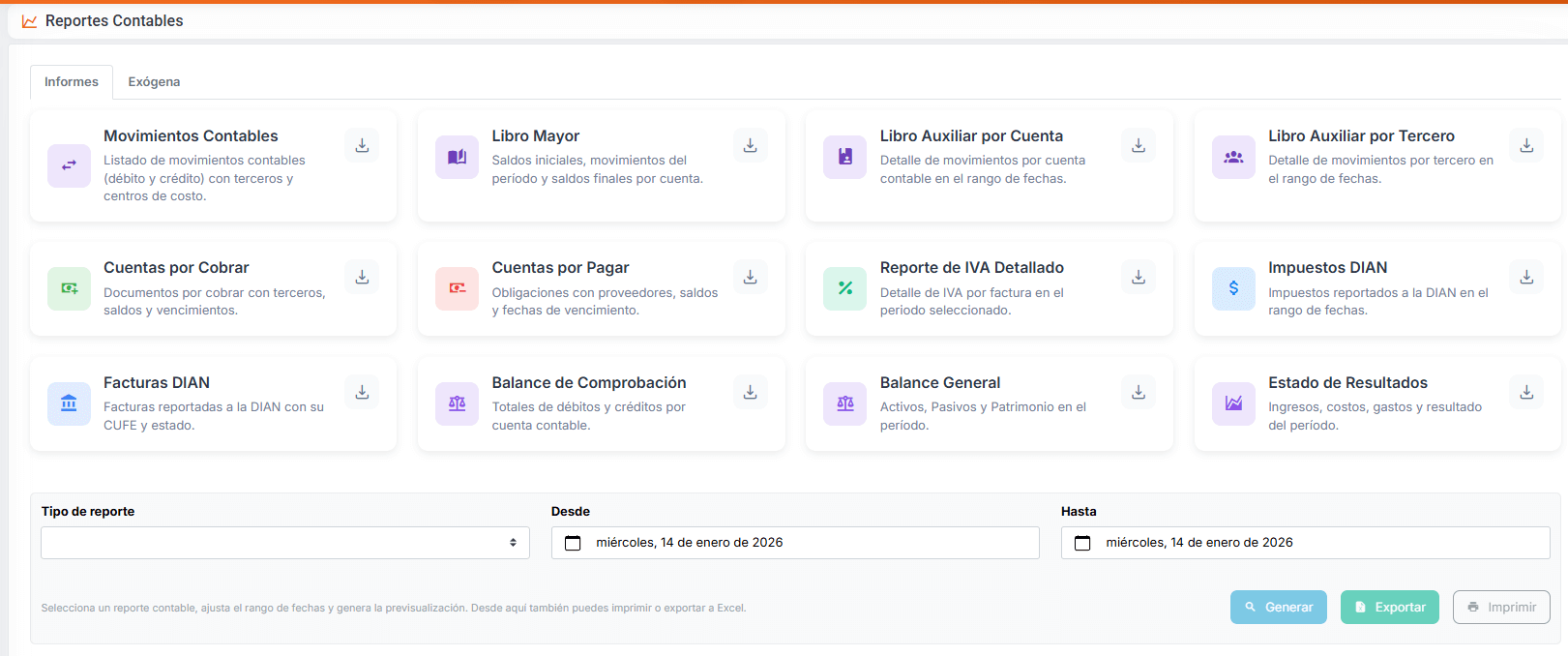Open the Desde calendar icon

pos(573,543)
